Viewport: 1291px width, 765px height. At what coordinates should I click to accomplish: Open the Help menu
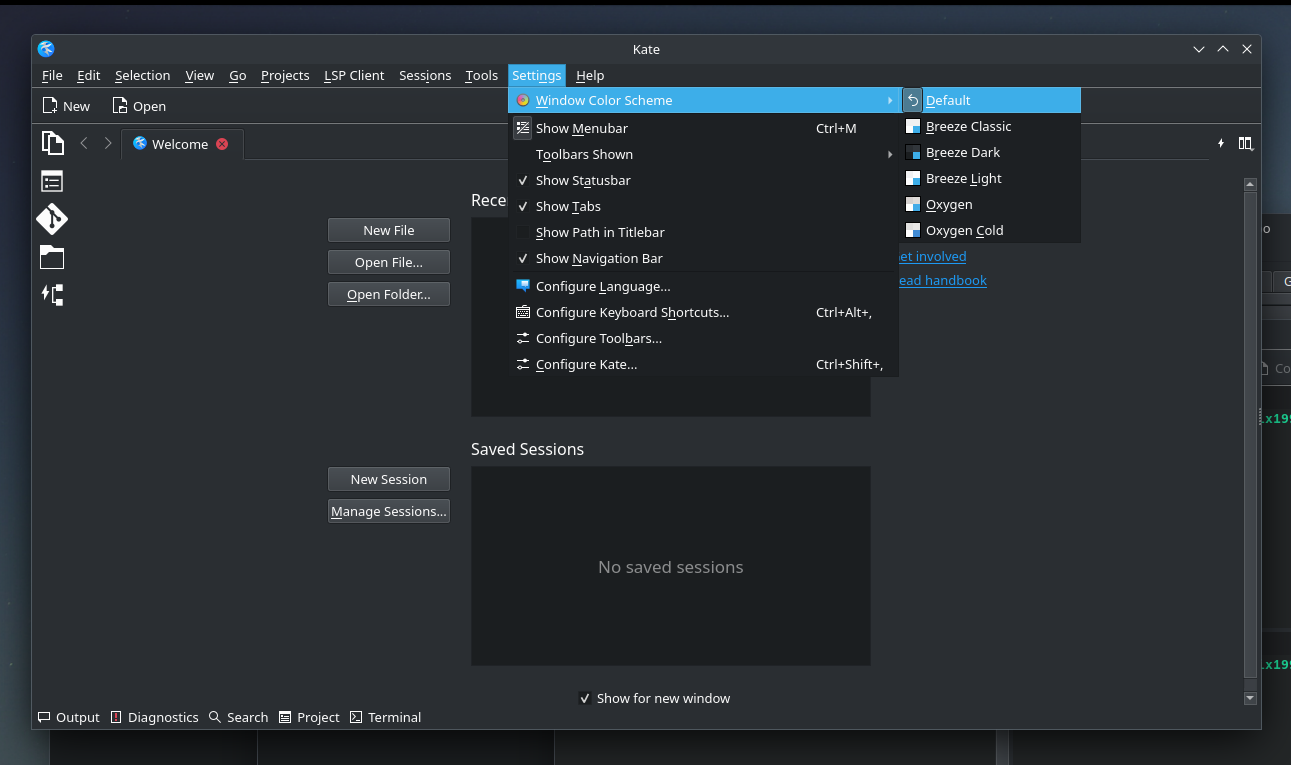[x=590, y=75]
